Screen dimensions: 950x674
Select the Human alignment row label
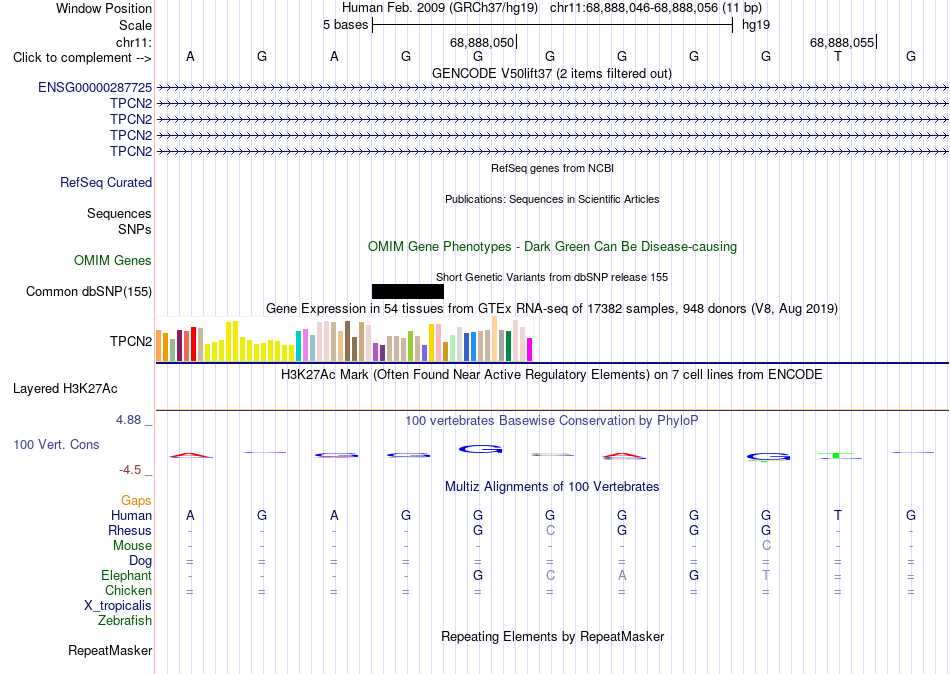[x=131, y=516]
